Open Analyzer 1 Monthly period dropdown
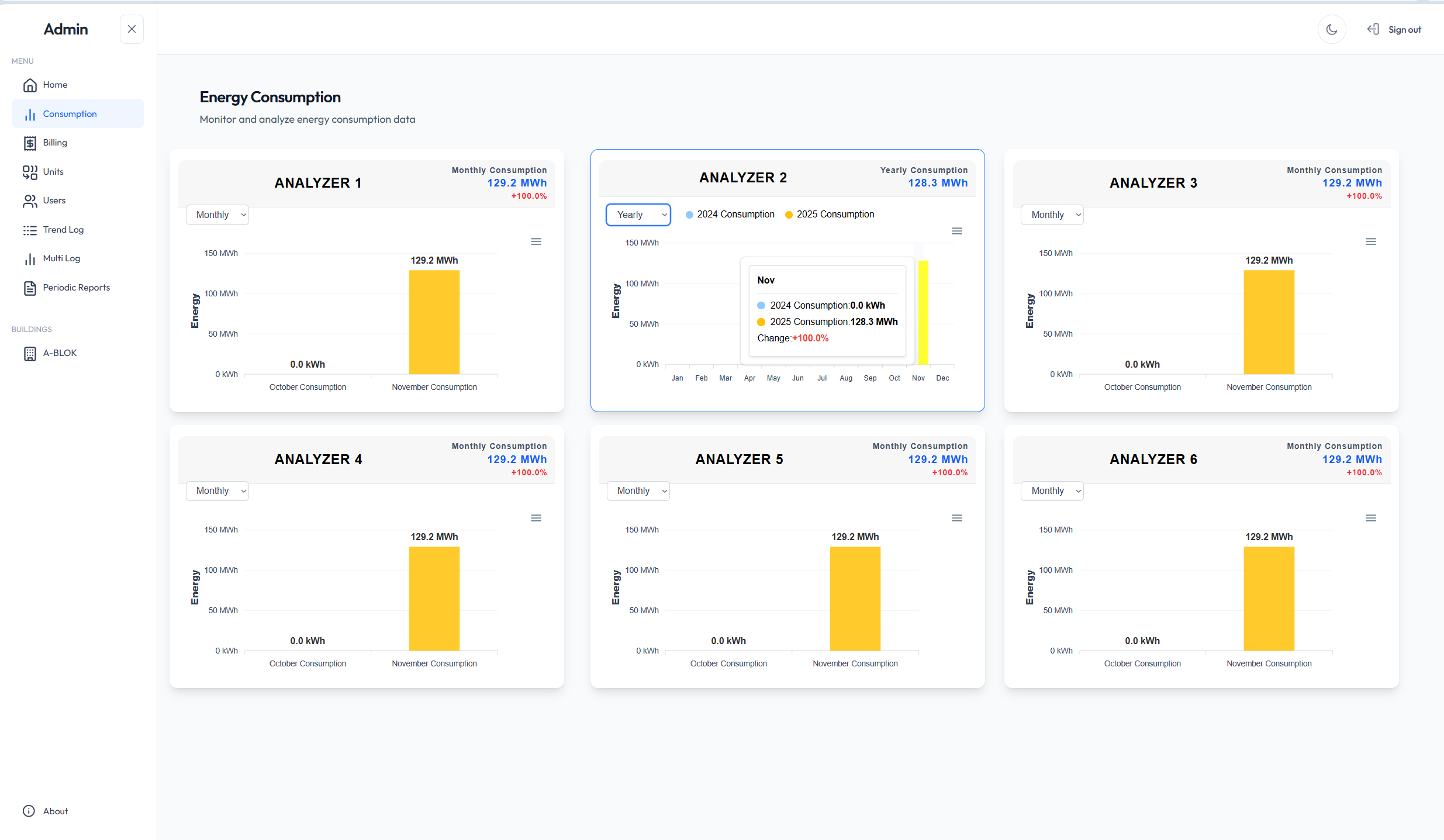The height and width of the screenshot is (840, 1444). coord(217,215)
